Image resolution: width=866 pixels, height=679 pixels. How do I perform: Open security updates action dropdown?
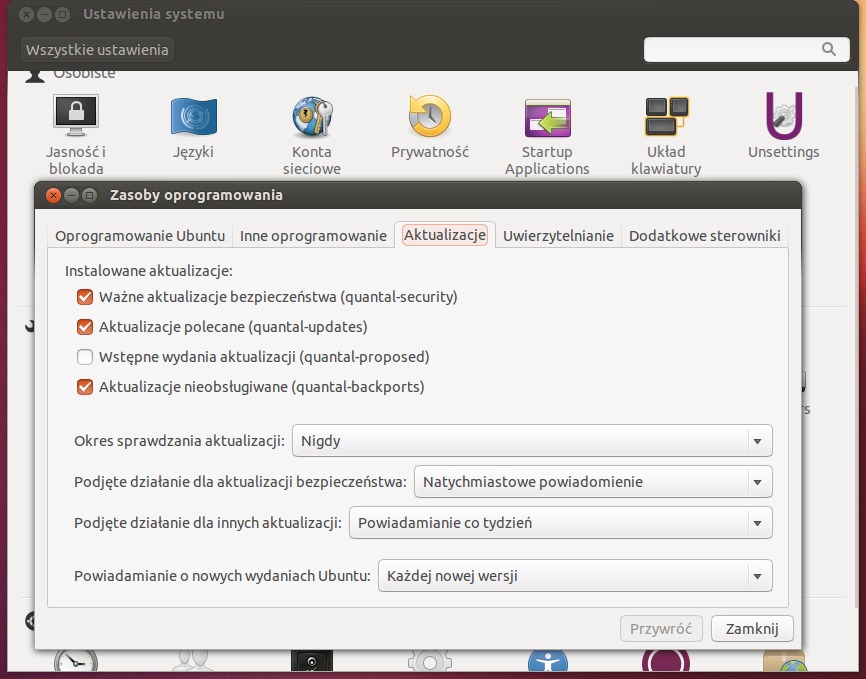pyautogui.click(x=593, y=481)
